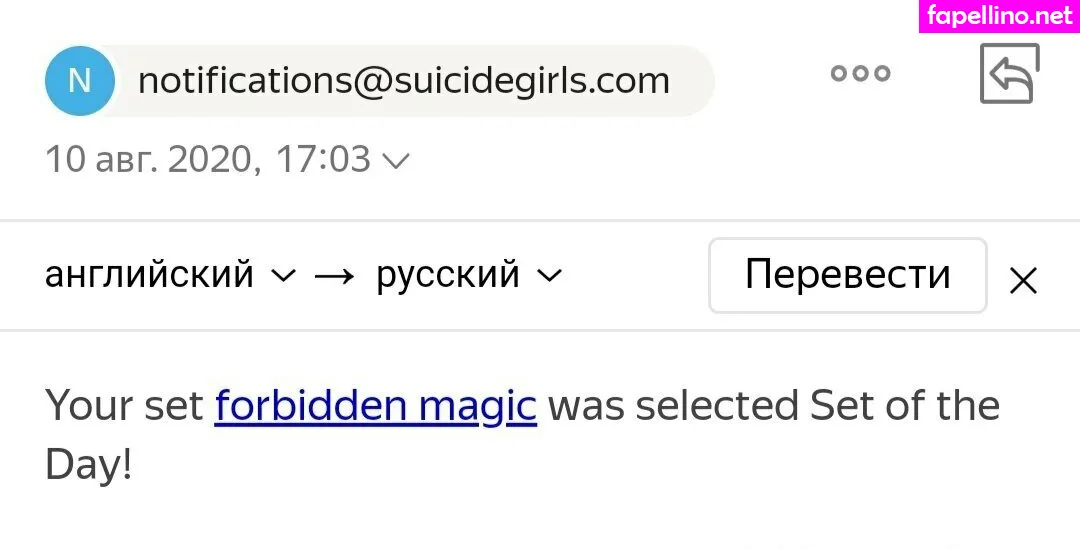Select the русский target language label
Viewport: 1080px width, 549px height.
tap(447, 275)
